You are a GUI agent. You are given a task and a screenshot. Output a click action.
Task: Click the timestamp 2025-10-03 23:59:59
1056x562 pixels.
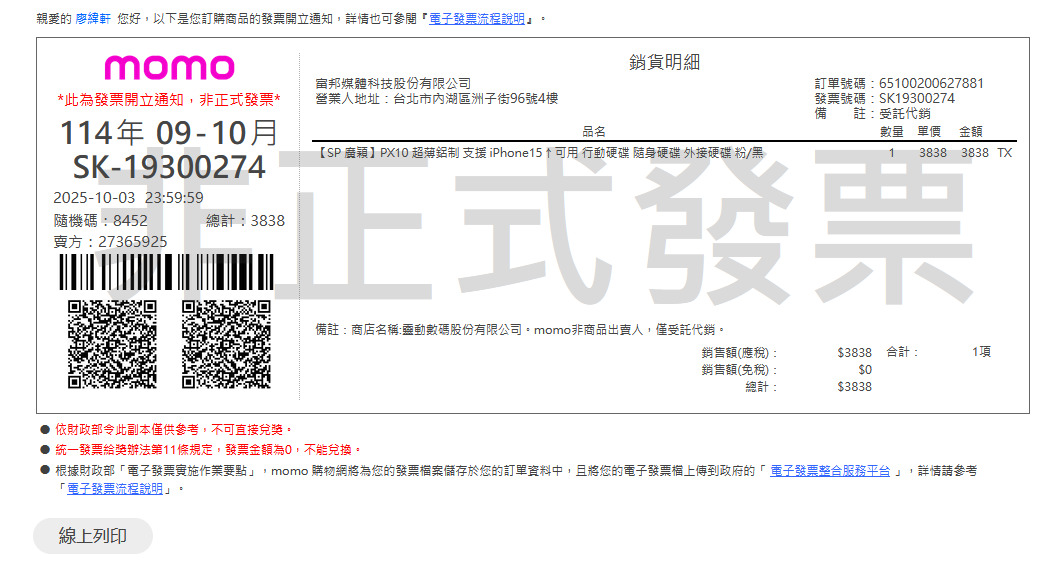[x=128, y=198]
